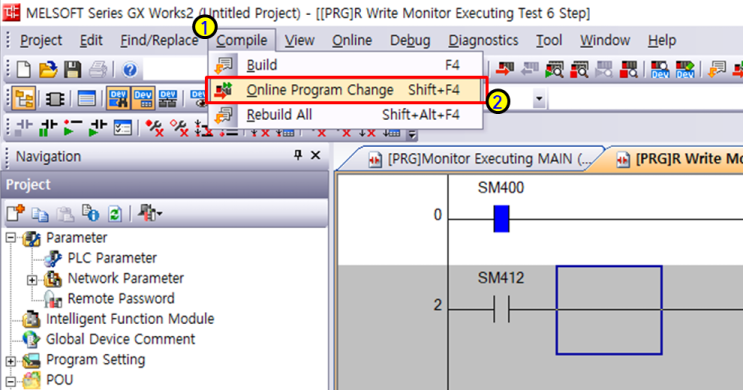The width and height of the screenshot is (743, 390).
Task: Open the toolbar combo box dropdown arrow
Action: point(539,99)
